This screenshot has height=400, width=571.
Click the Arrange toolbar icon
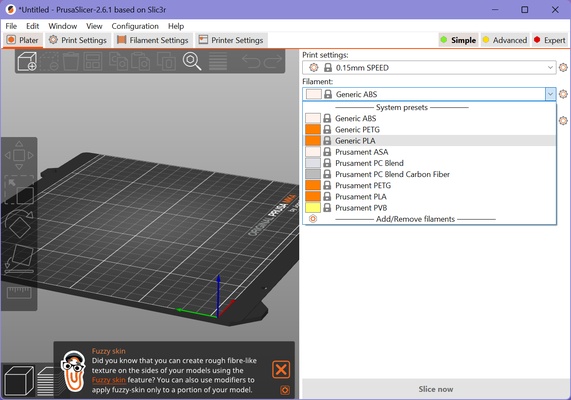tap(93, 61)
